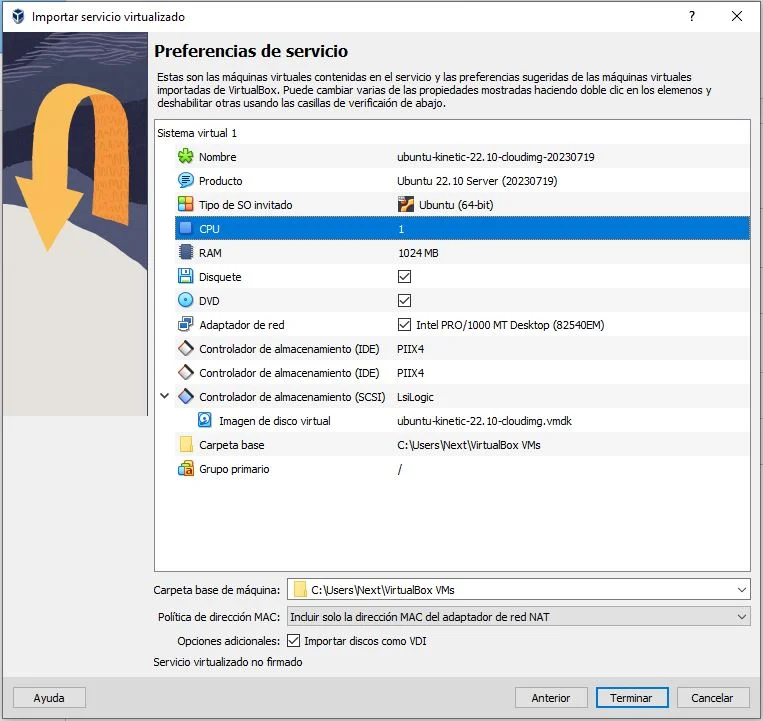
Task: Toggle the Intel PRO/1000 network adapter checkbox
Action: (x=404, y=324)
